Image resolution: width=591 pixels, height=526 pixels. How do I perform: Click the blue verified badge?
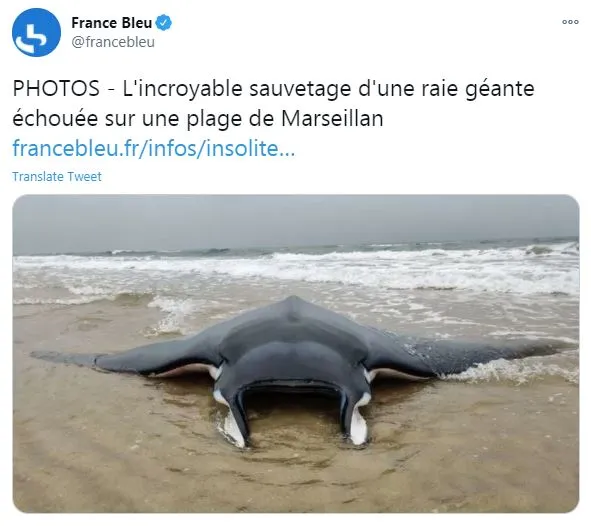point(164,23)
